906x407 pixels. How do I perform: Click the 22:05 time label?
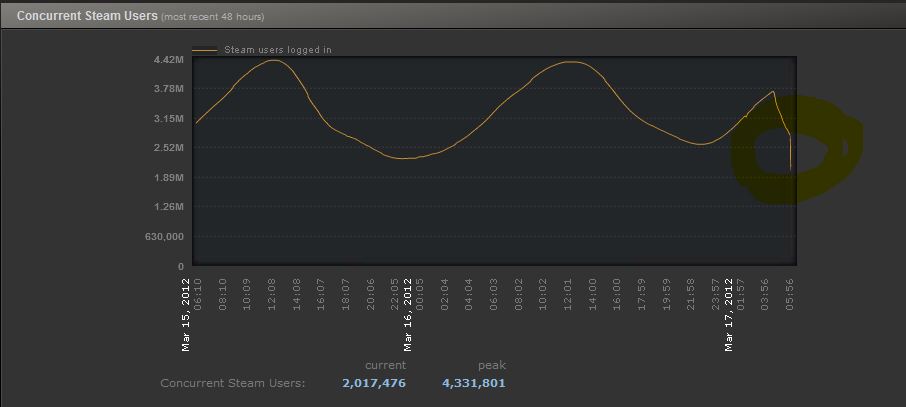point(395,295)
